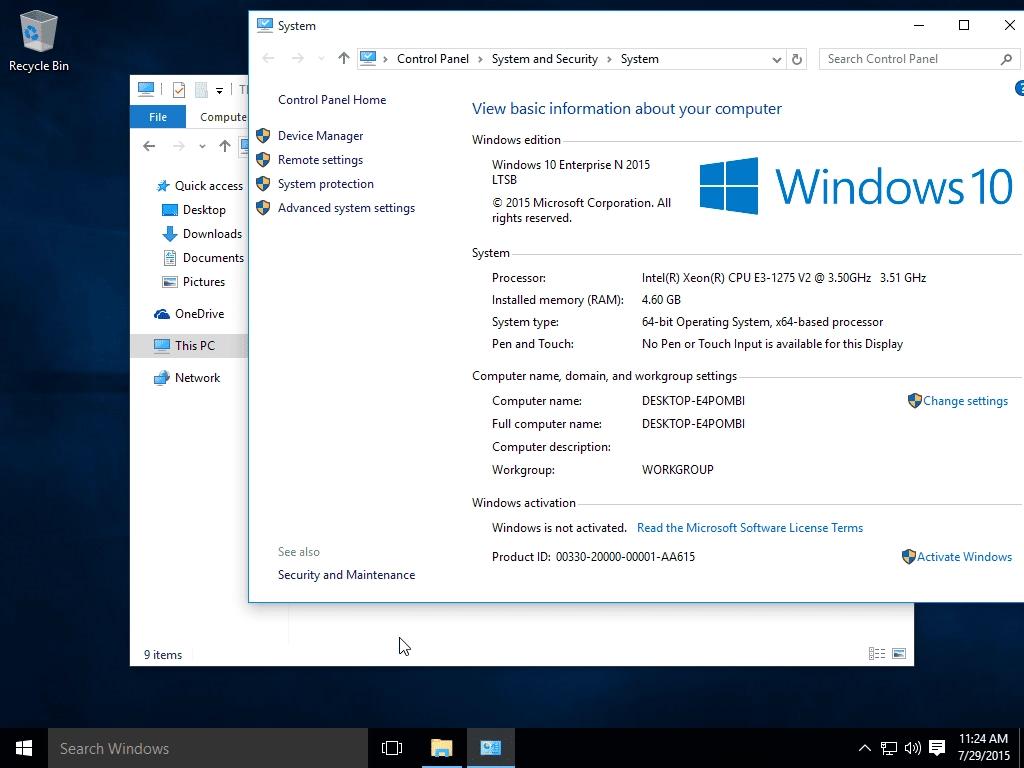Switch File Explorer to large icons view
The height and width of the screenshot is (768, 1024).
(x=899, y=654)
